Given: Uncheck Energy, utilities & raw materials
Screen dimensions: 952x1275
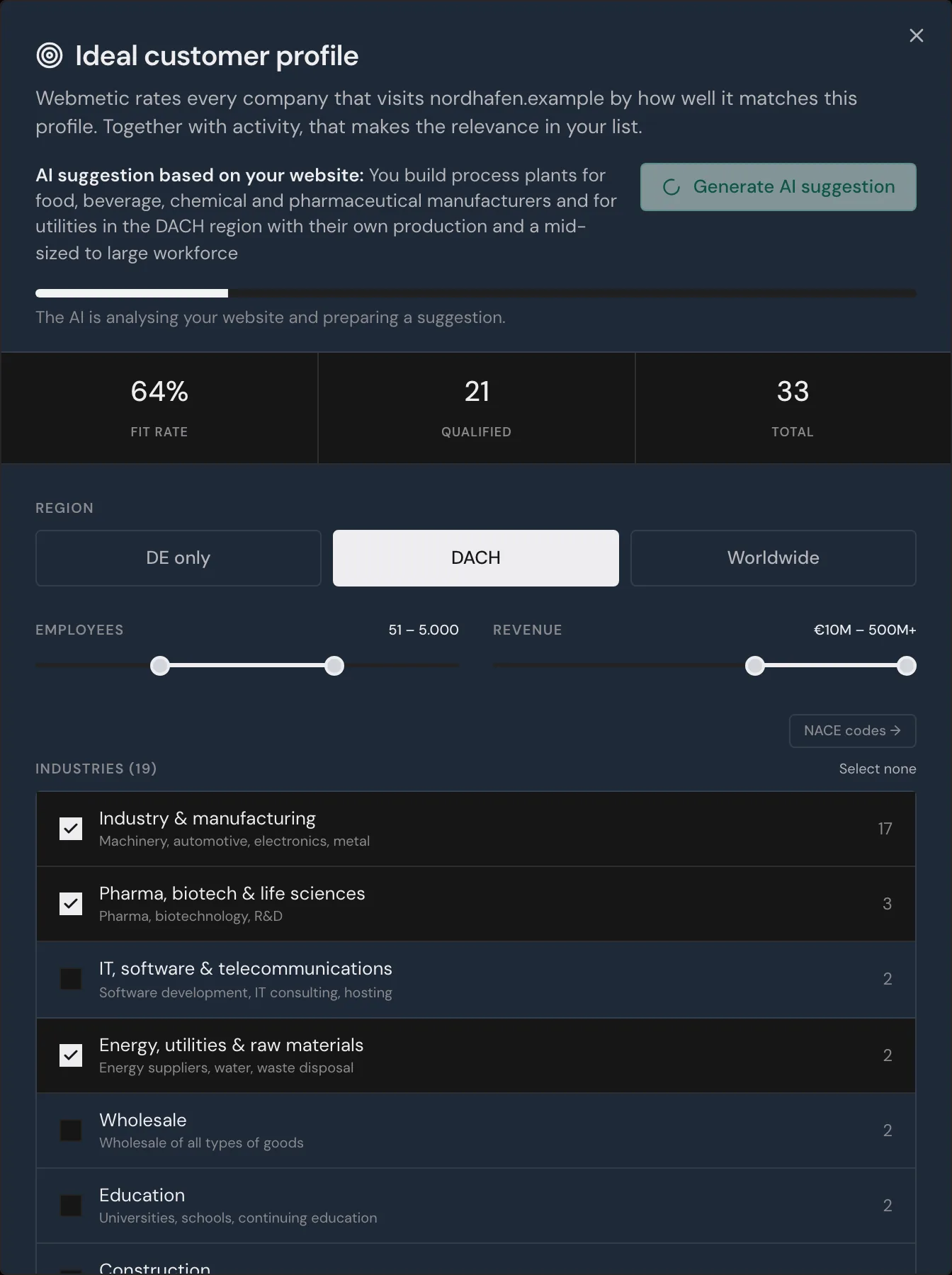Looking at the screenshot, I should tap(71, 1055).
